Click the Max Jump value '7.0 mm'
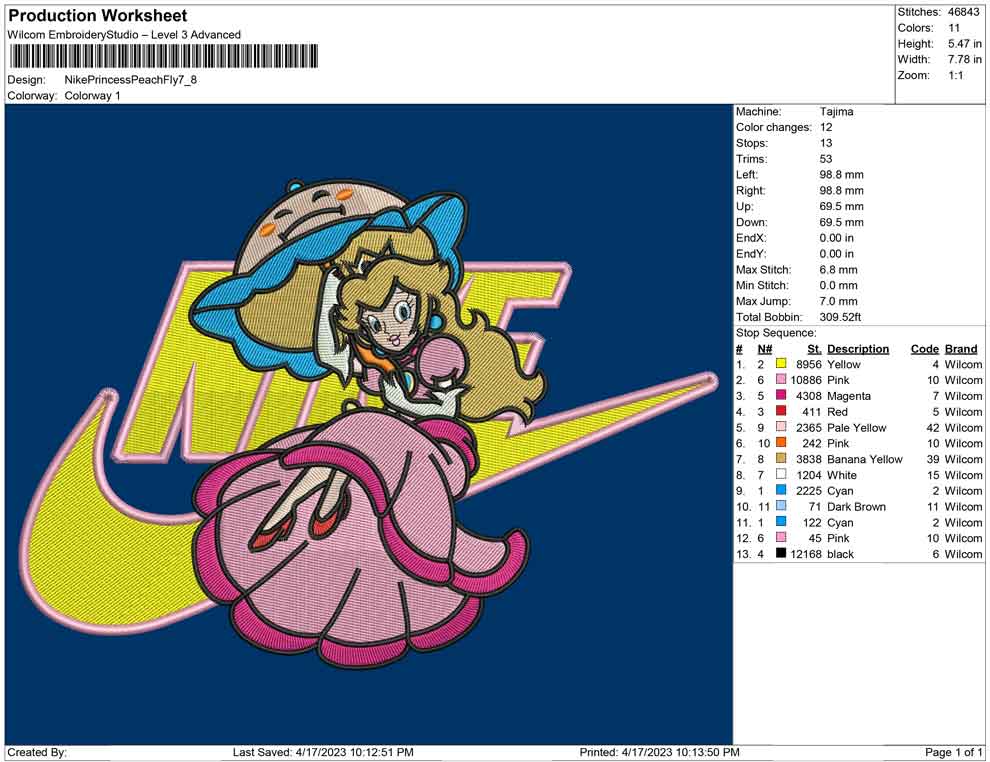This screenshot has height=762, width=990. 838,301
